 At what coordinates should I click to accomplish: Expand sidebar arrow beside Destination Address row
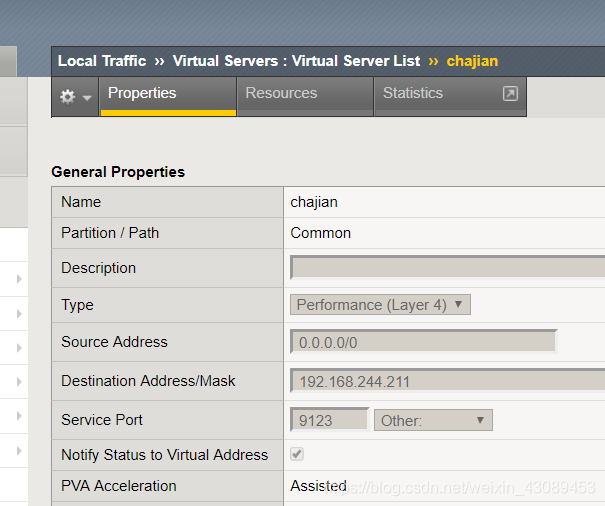coord(19,381)
